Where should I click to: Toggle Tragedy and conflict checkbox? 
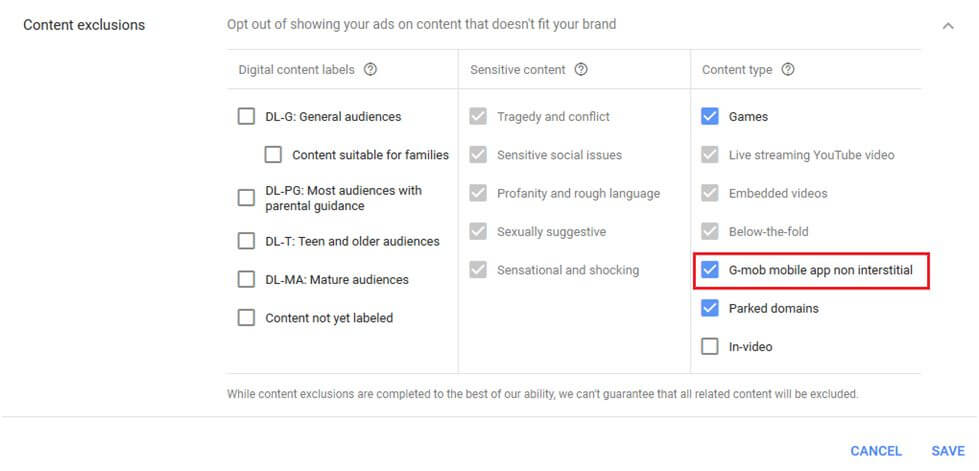click(x=478, y=117)
